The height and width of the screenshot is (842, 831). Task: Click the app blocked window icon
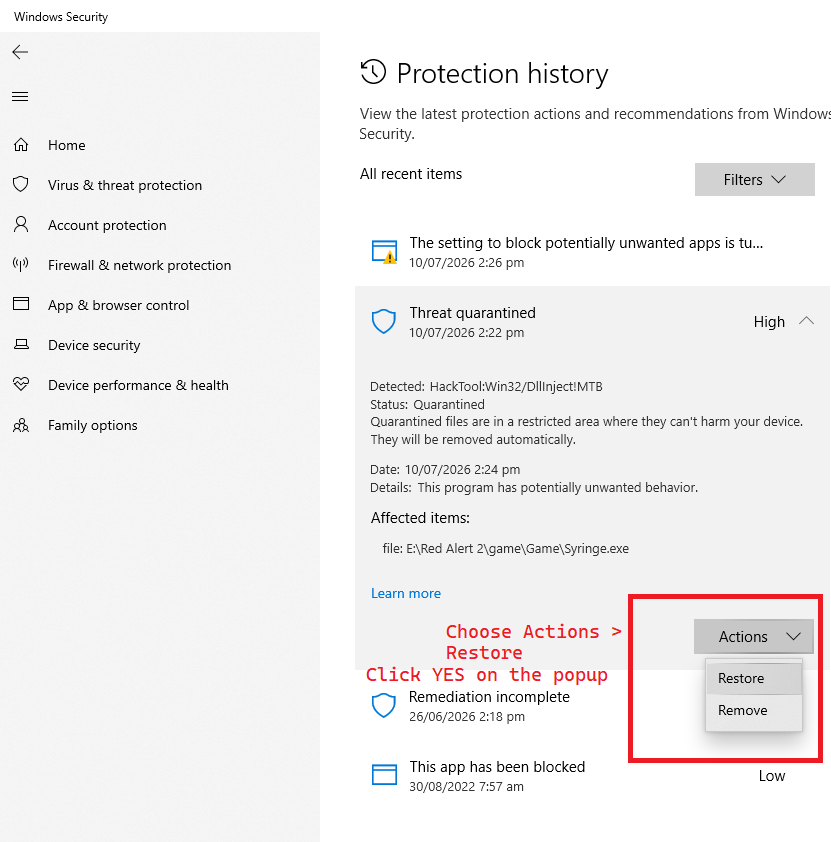[384, 775]
